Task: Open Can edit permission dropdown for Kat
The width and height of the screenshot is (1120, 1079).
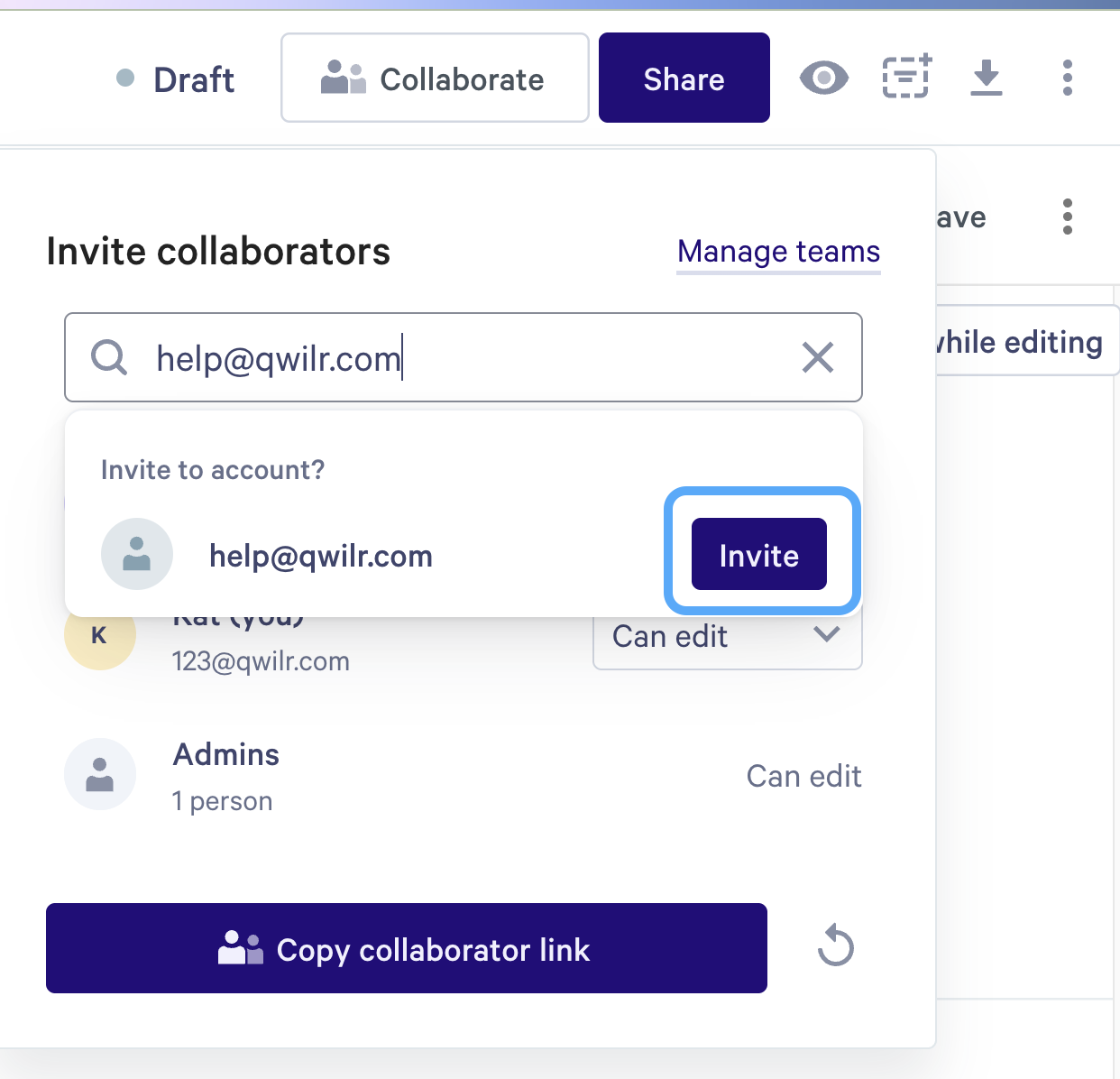Action: point(728,637)
